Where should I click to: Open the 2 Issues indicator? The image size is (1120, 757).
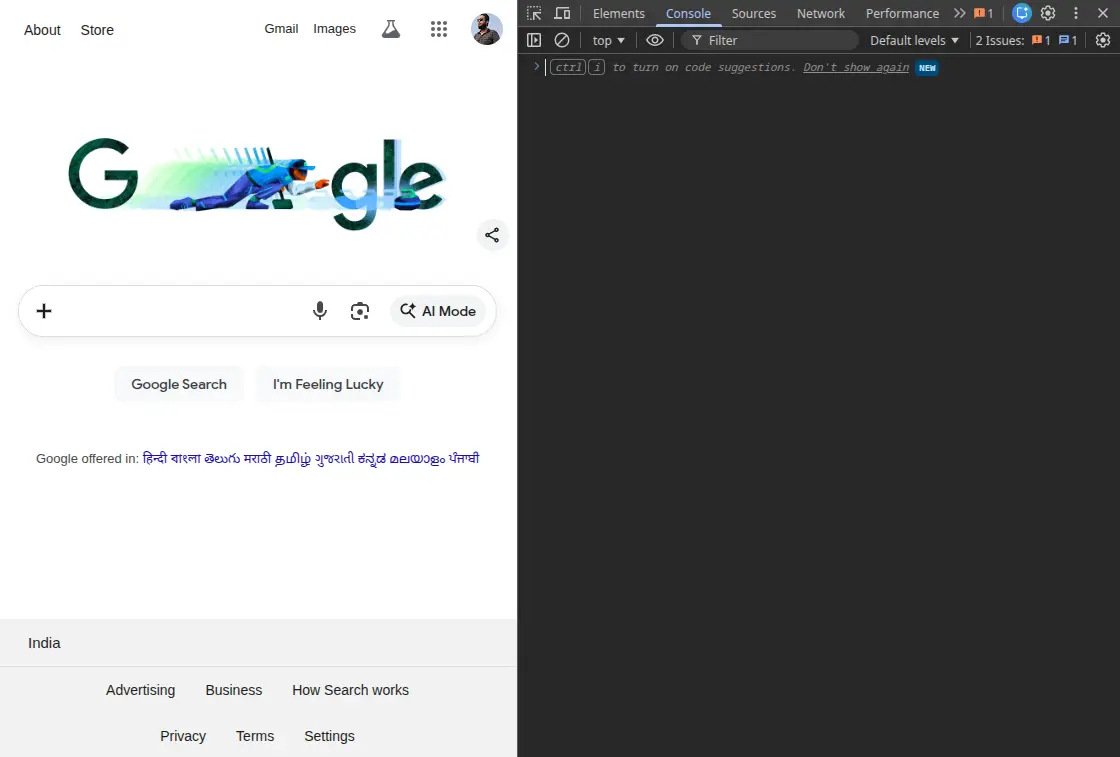click(1026, 41)
